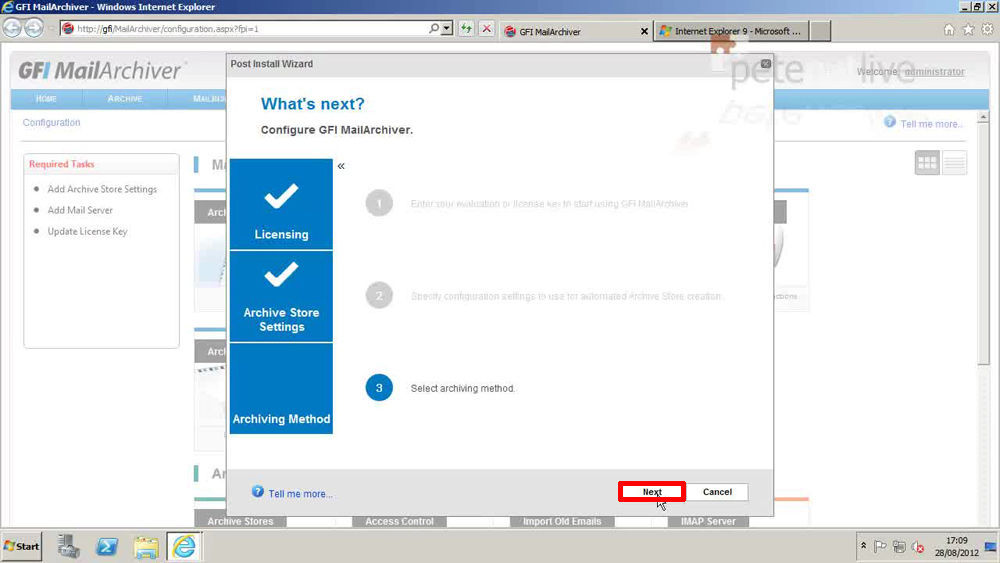This screenshot has height=563, width=1000.
Task: Launch PowerShell from taskbar
Action: click(x=107, y=546)
